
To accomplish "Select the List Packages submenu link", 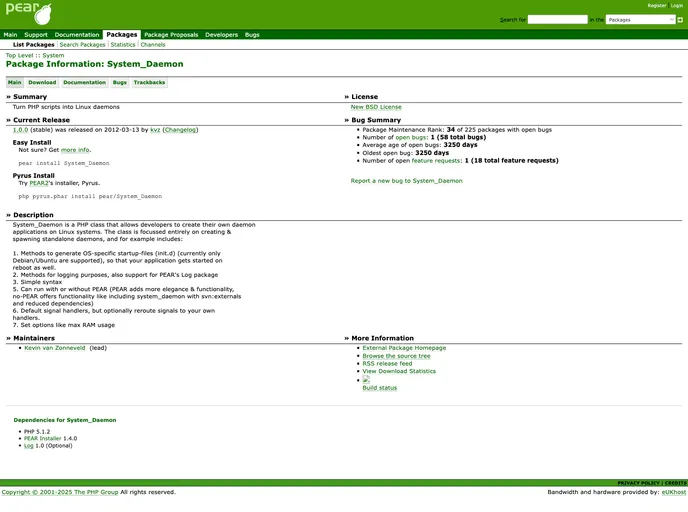I will coord(34,45).
